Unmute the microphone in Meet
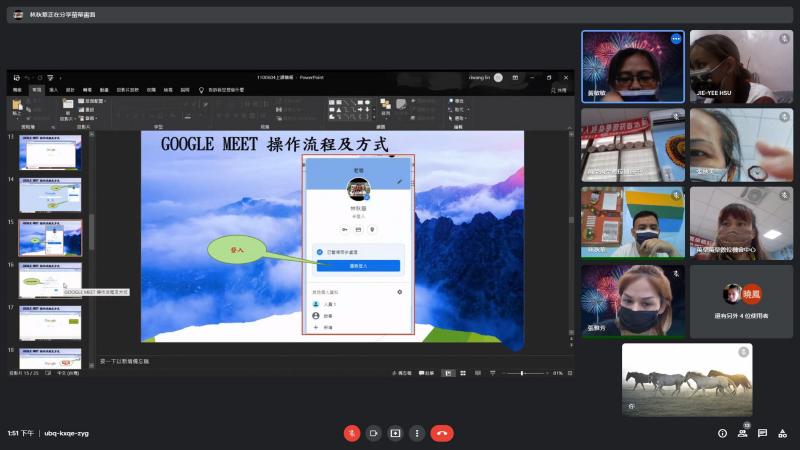The image size is (800, 450). (352, 433)
